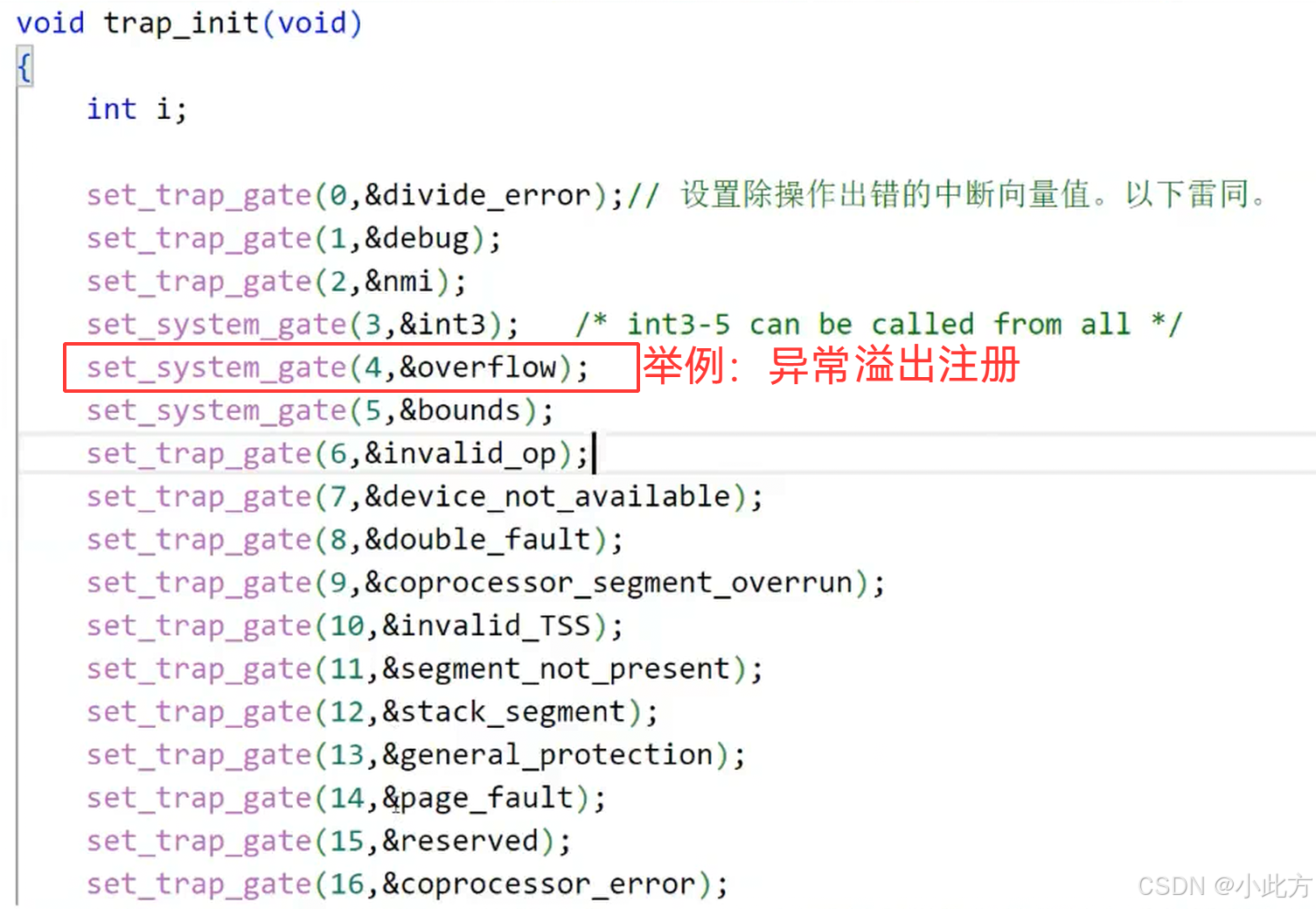Click the set_system_gate(5,&bounds) line
Image resolution: width=1316 pixels, height=909 pixels.
tap(320, 410)
